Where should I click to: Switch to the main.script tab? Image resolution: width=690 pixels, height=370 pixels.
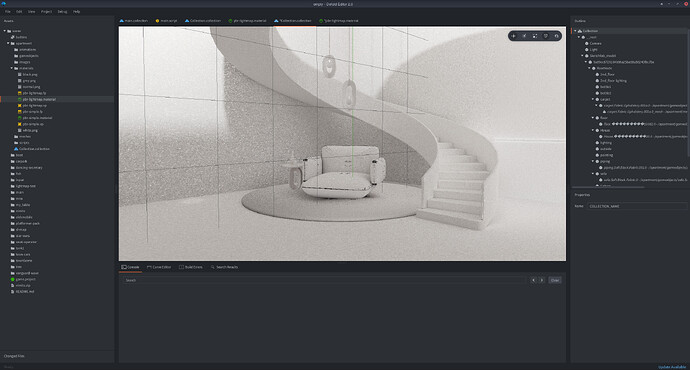pos(166,21)
